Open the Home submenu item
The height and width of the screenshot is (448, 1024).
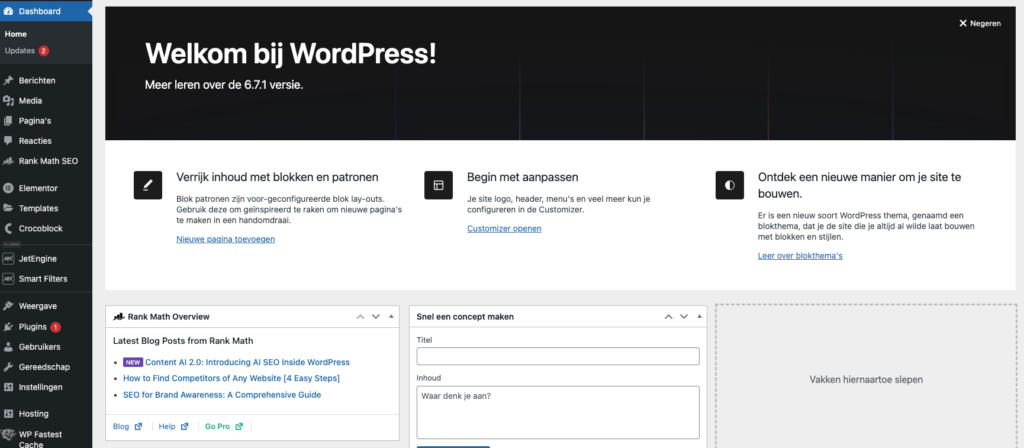16,34
